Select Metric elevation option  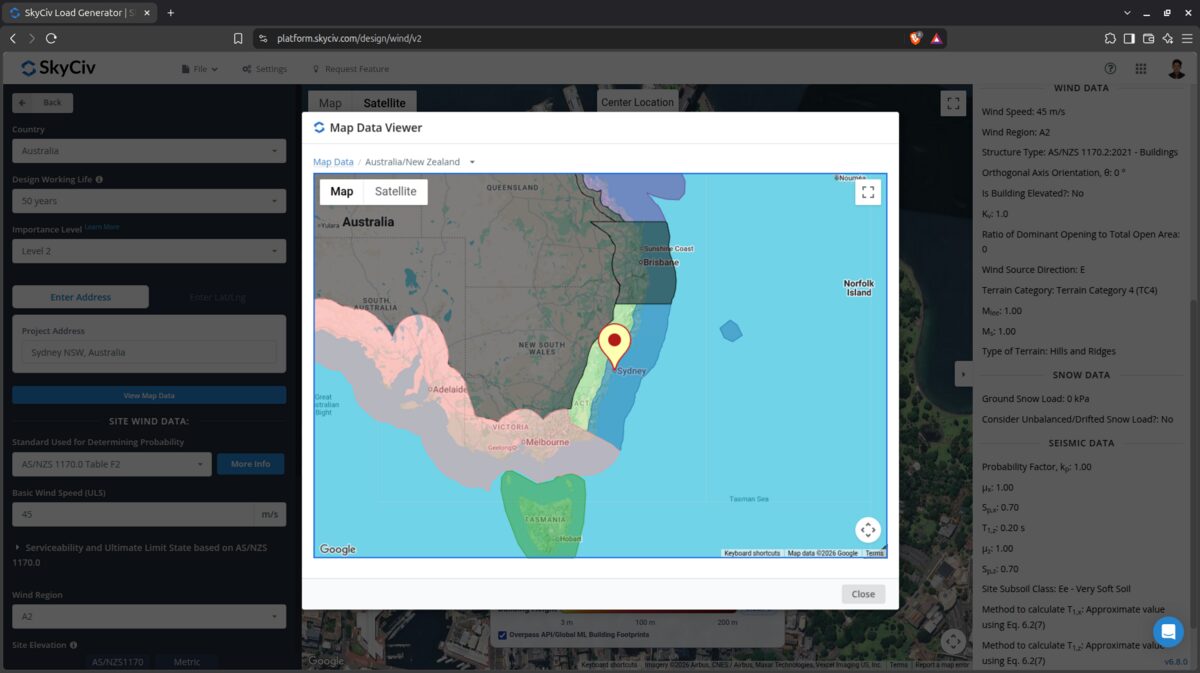coord(187,662)
